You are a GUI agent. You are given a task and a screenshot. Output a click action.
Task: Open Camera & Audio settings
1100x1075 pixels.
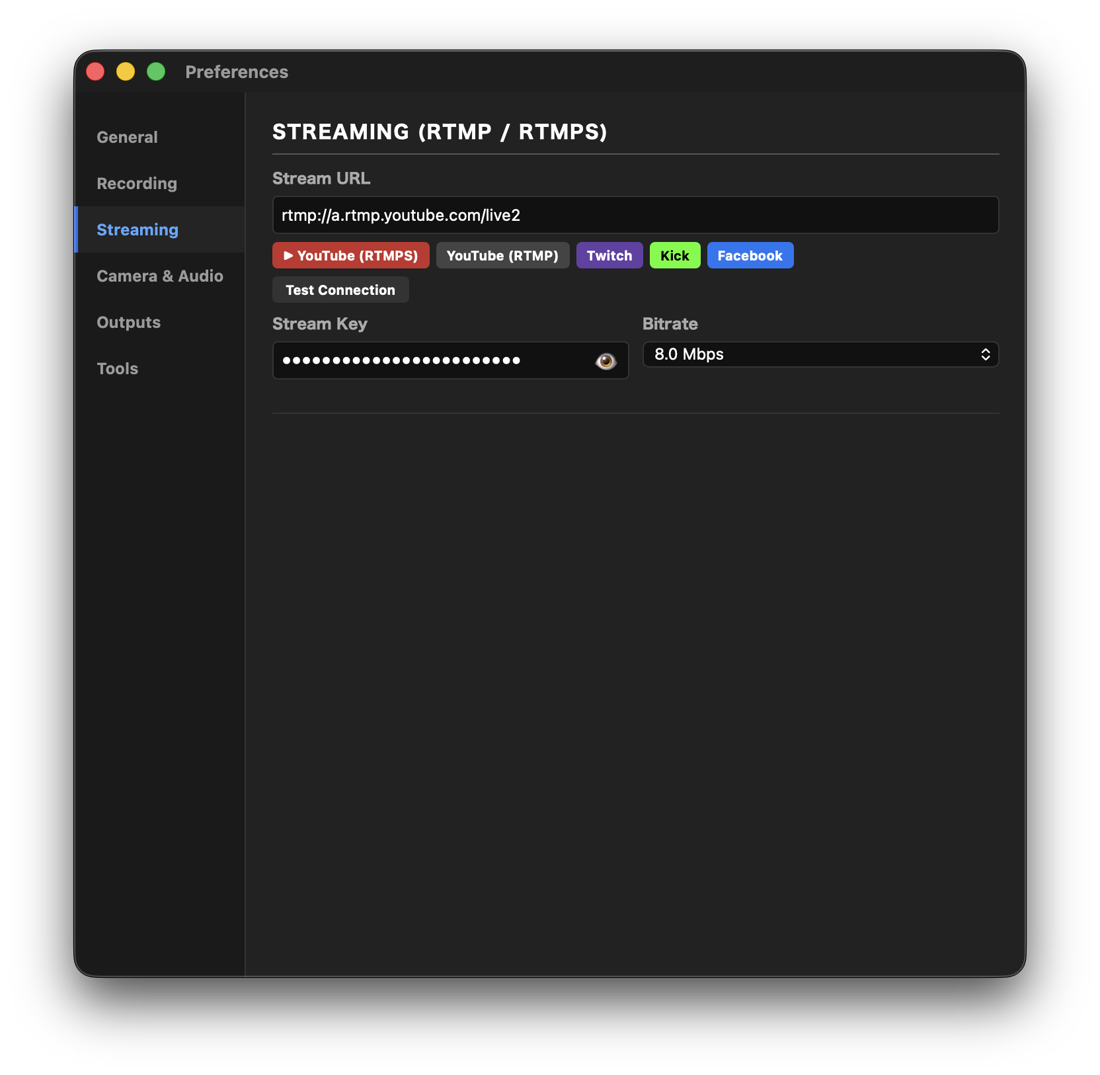(x=160, y=276)
